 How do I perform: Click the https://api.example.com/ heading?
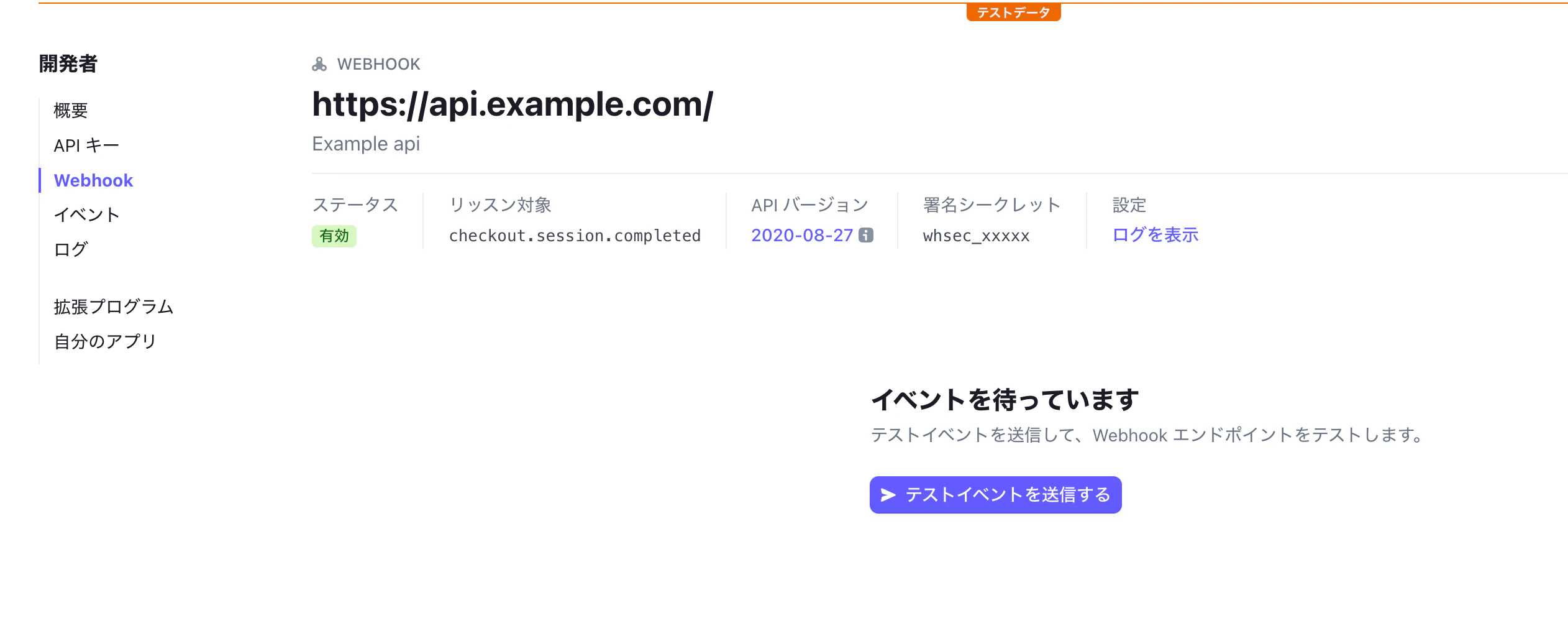(x=513, y=104)
